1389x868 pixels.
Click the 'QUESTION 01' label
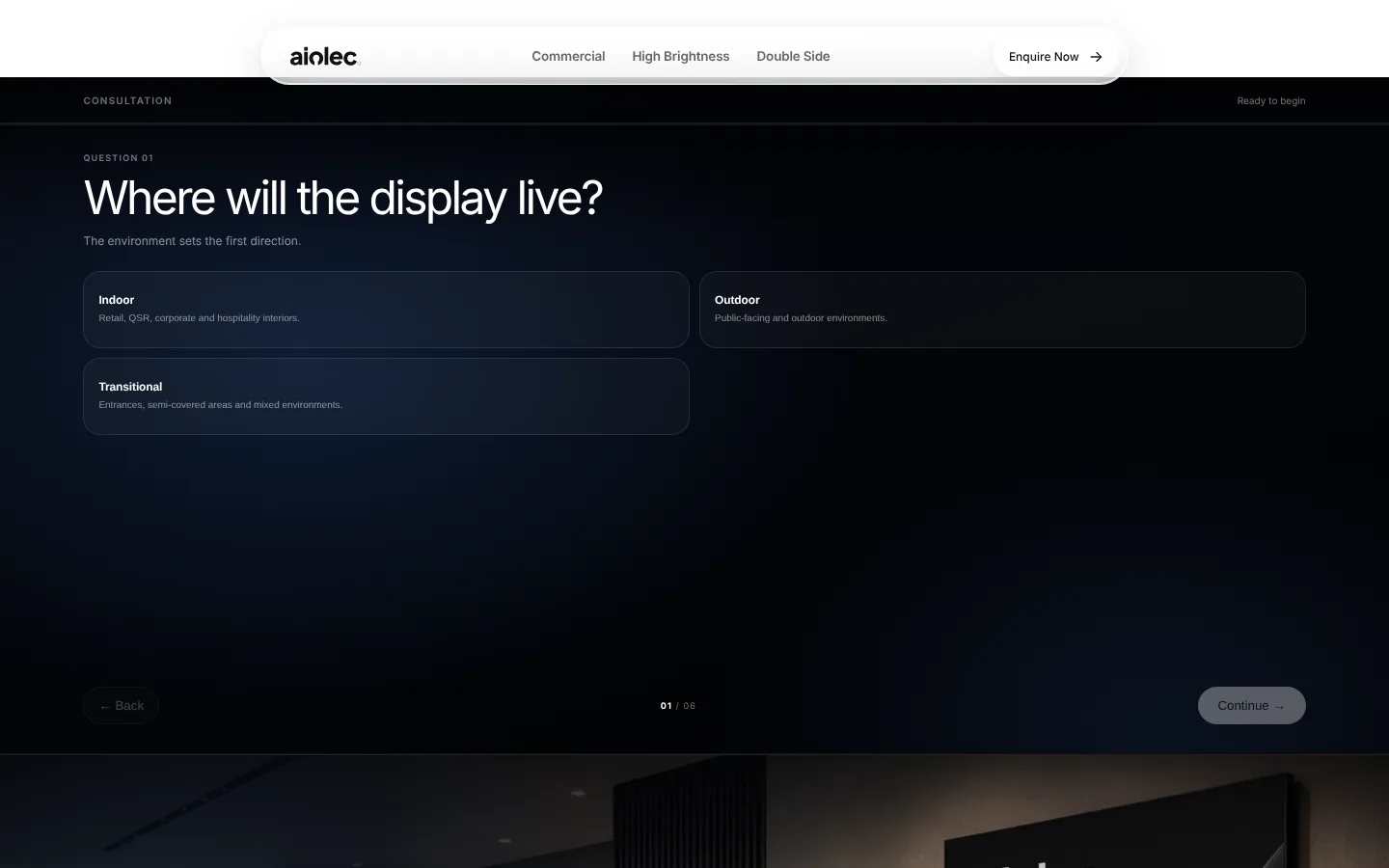coord(119,158)
